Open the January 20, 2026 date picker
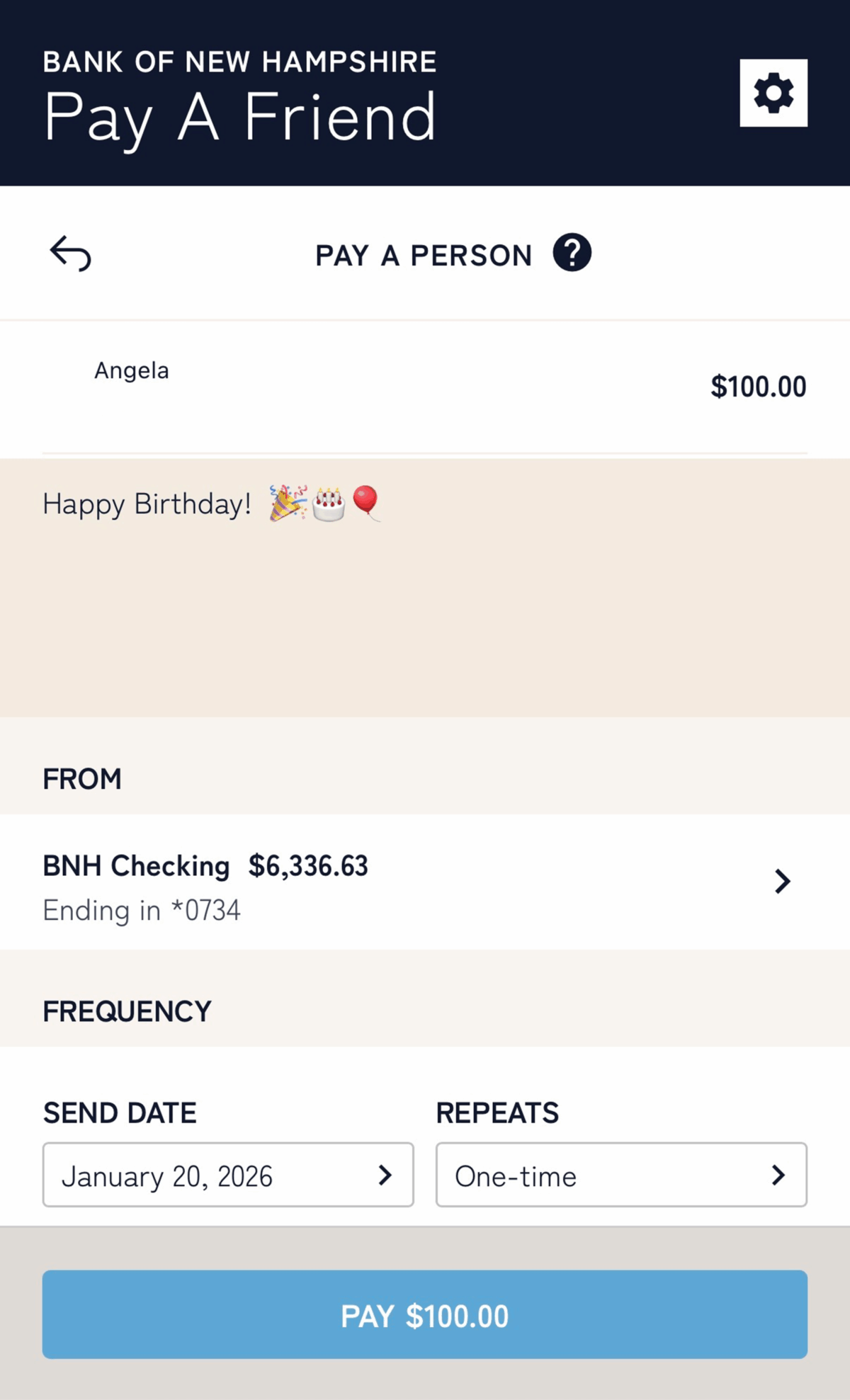Viewport: 850px width, 1400px height. click(x=167, y=1176)
